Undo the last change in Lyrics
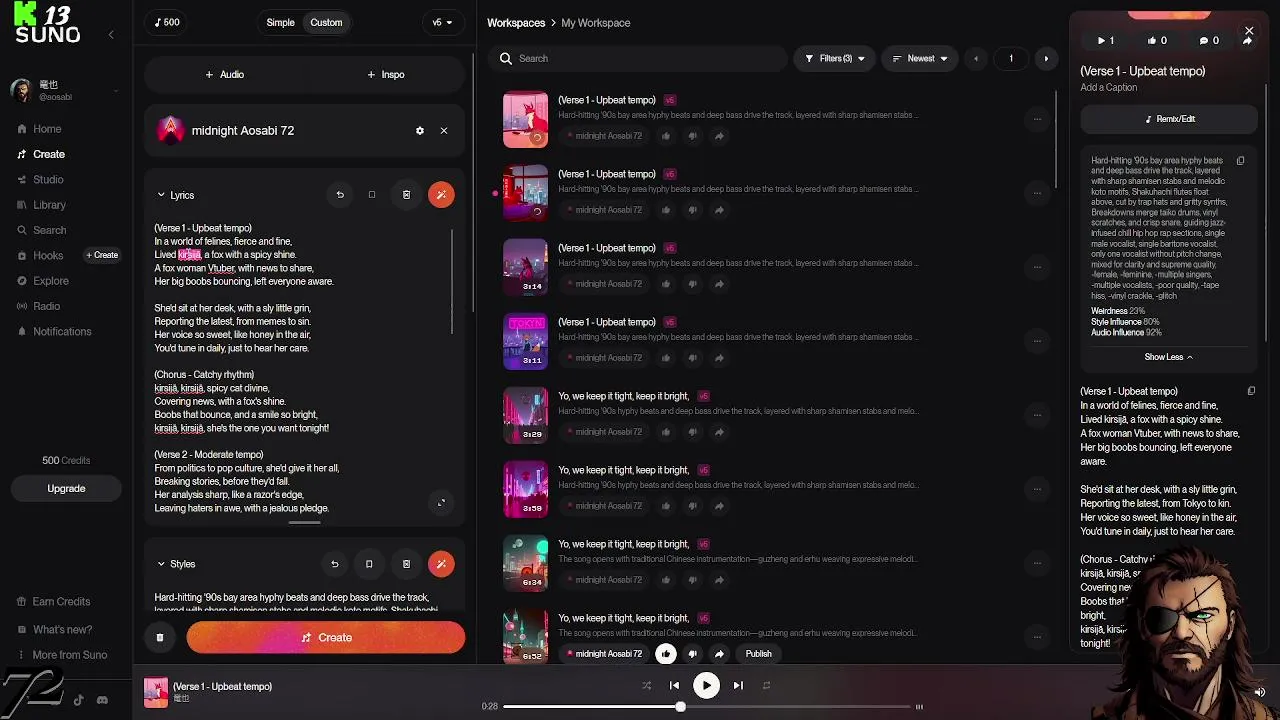The image size is (1280, 720). [x=340, y=195]
